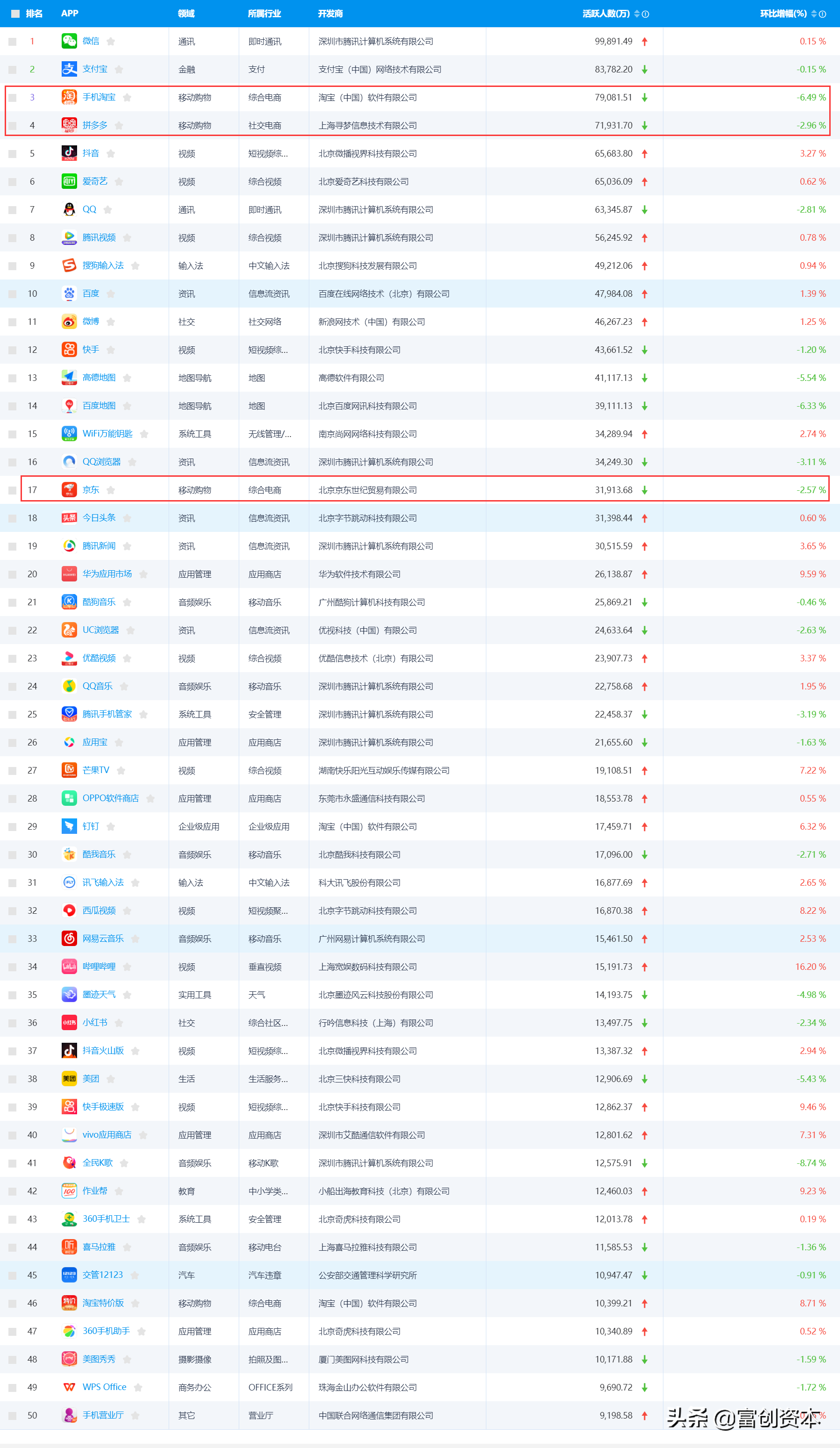Click the 移动K歌 industry cell
Screen dimensions: 840x1448
[x=263, y=1163]
